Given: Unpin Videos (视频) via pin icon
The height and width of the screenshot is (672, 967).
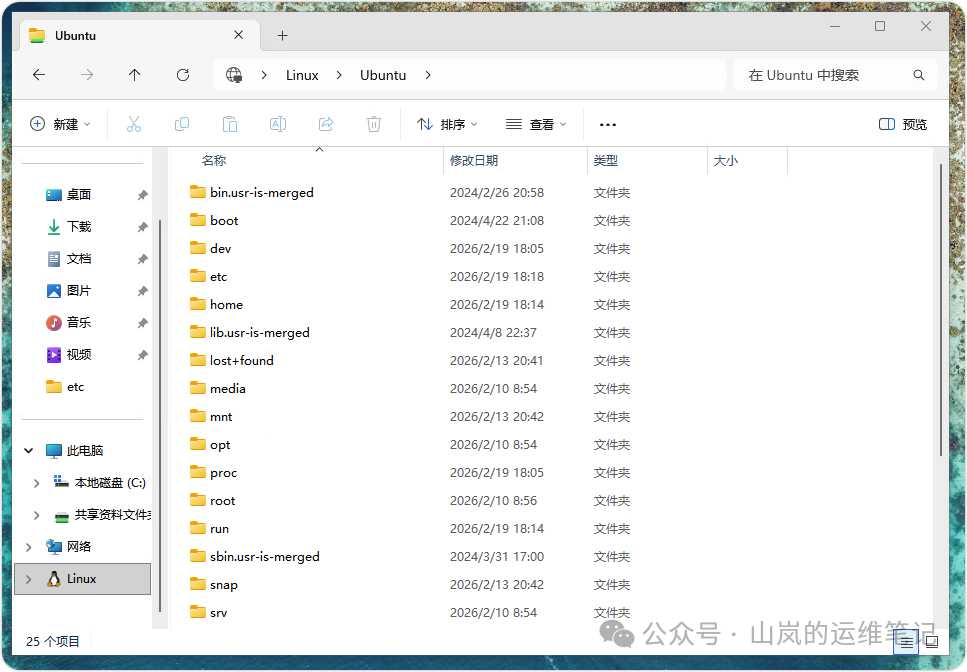Looking at the screenshot, I should 142,354.
